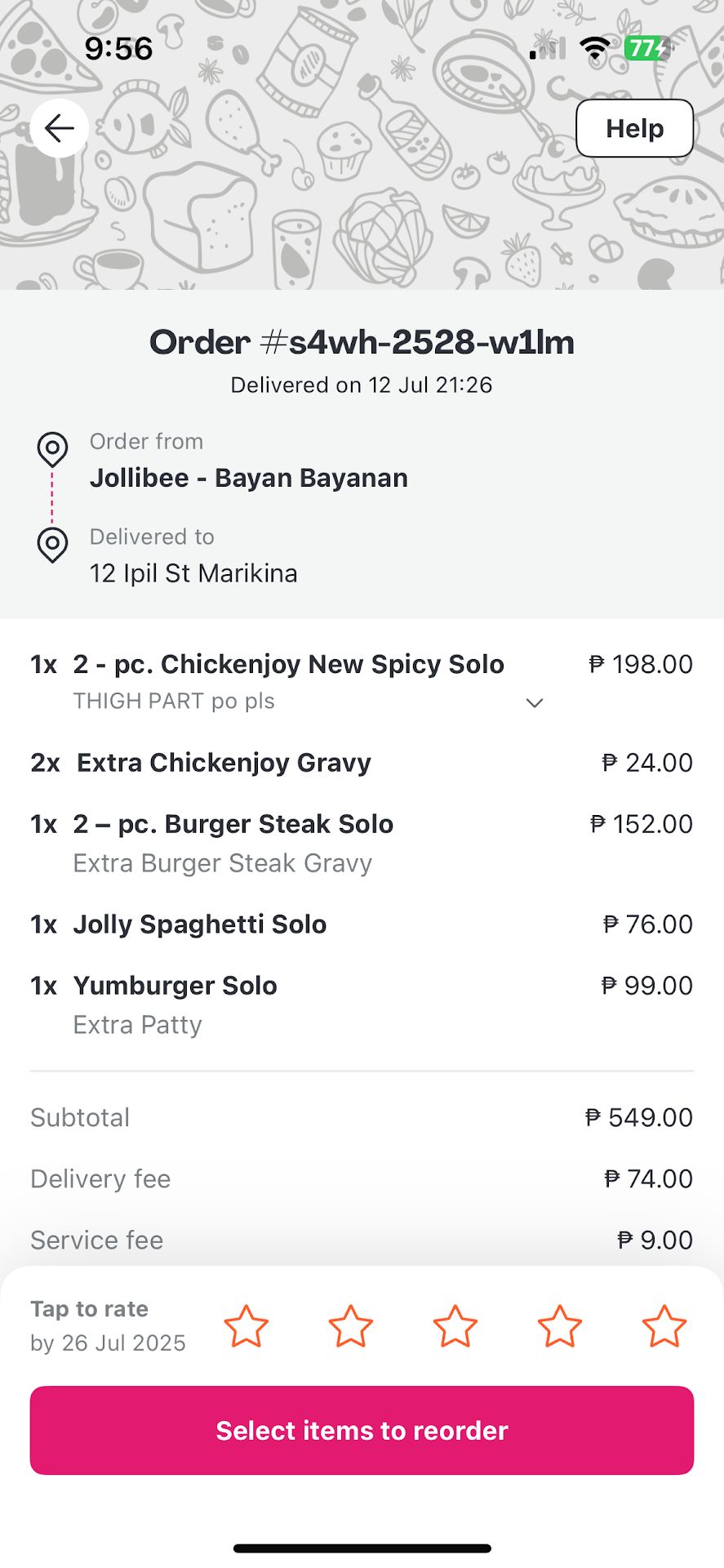Tap the back arrow icon

[x=60, y=128]
